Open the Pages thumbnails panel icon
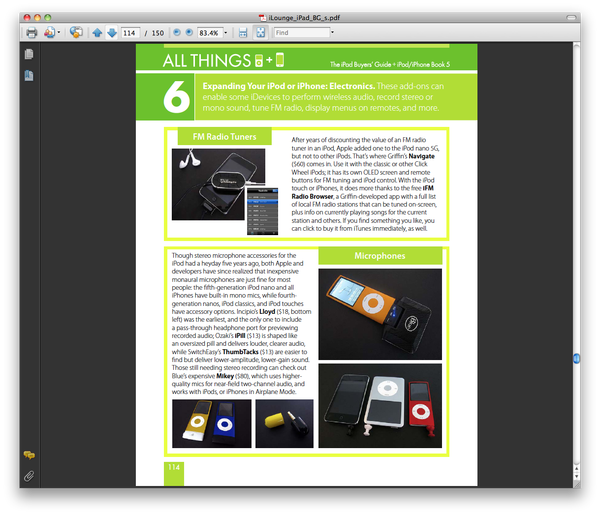This screenshot has width=600, height=515. tap(29, 54)
